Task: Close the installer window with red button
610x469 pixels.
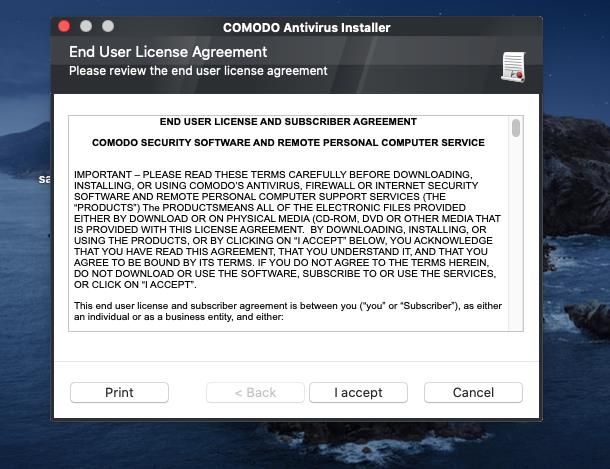Action: pyautogui.click(x=64, y=26)
